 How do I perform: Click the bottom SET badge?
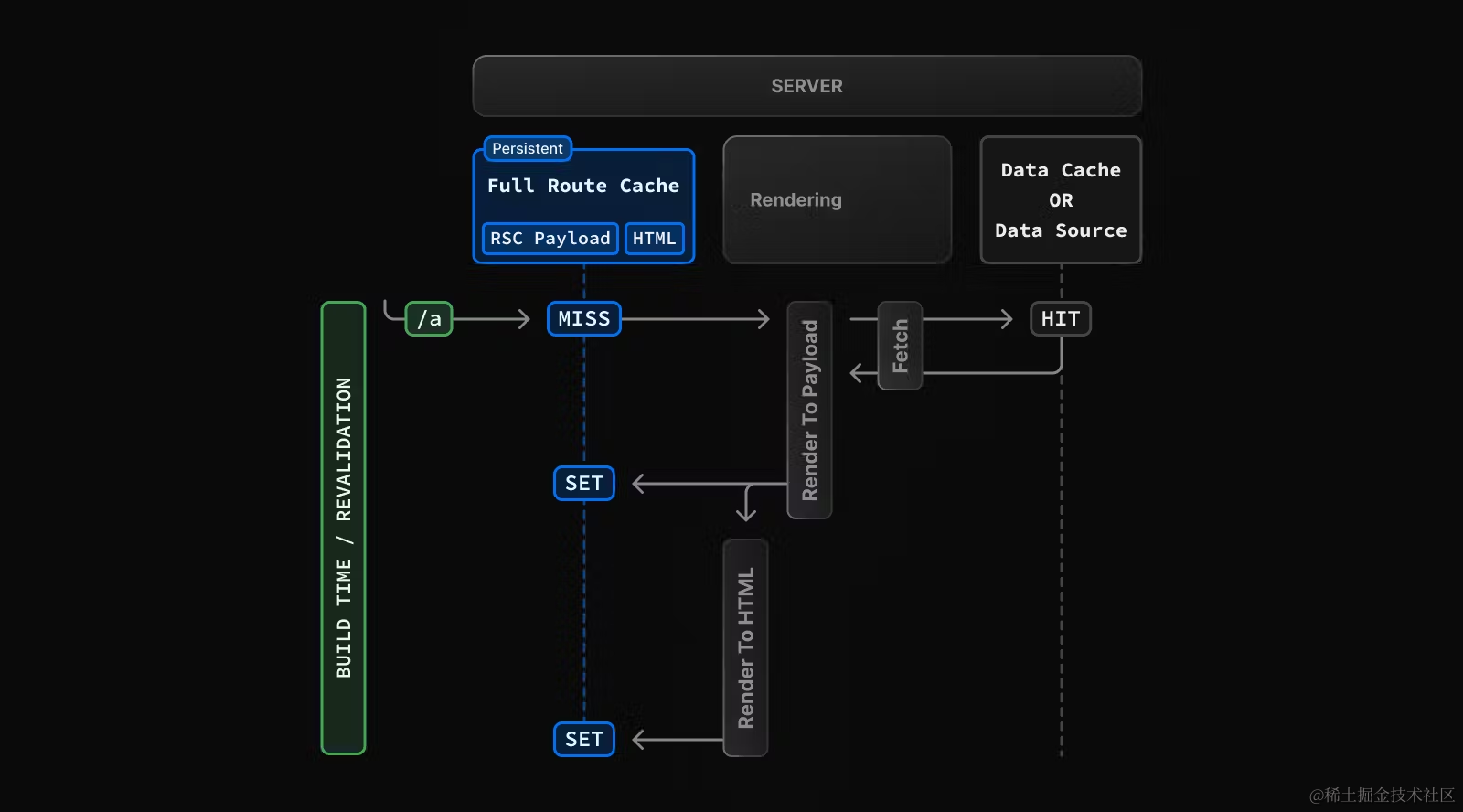pyautogui.click(x=584, y=740)
